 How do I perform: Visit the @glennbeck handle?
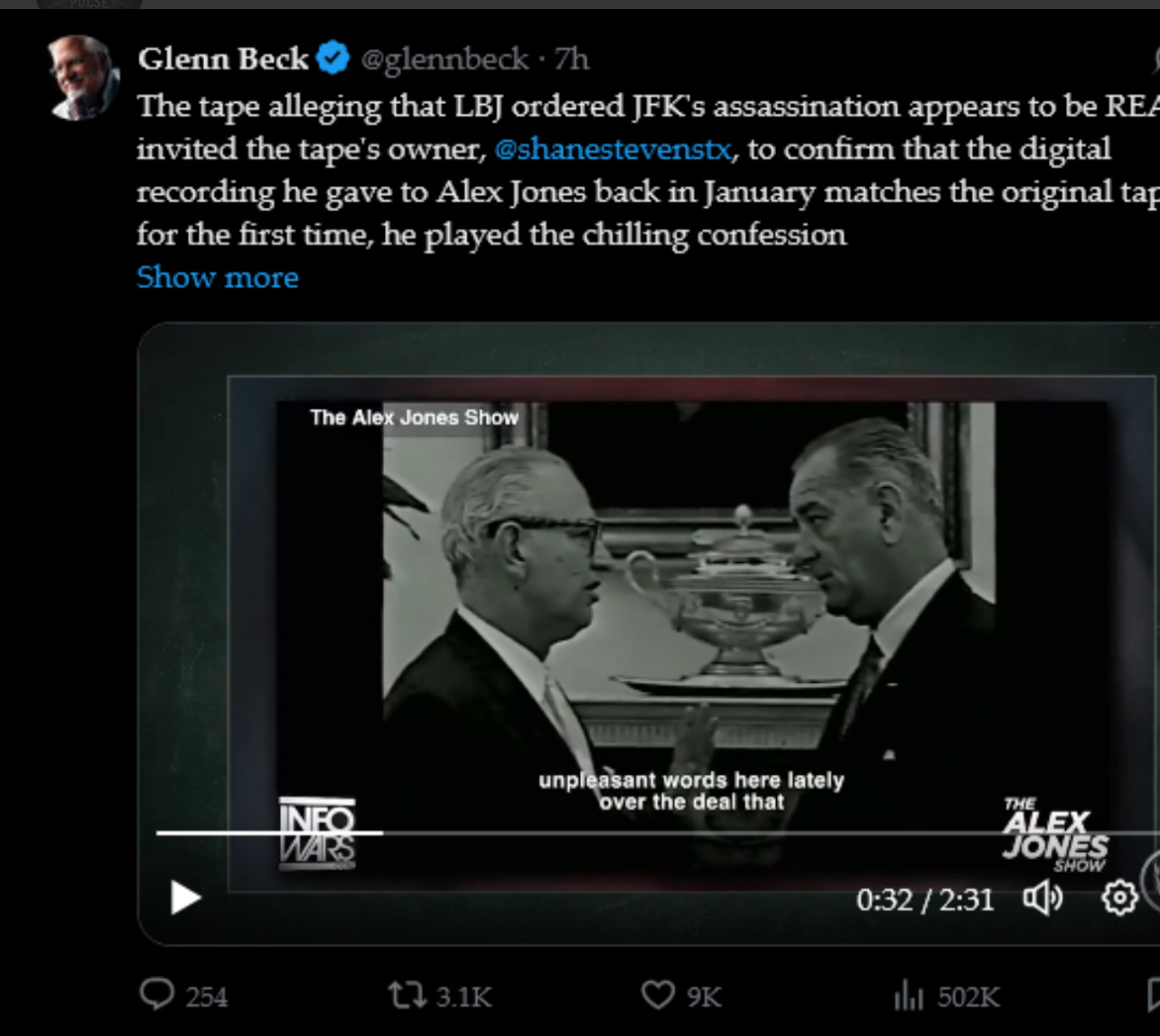click(444, 60)
